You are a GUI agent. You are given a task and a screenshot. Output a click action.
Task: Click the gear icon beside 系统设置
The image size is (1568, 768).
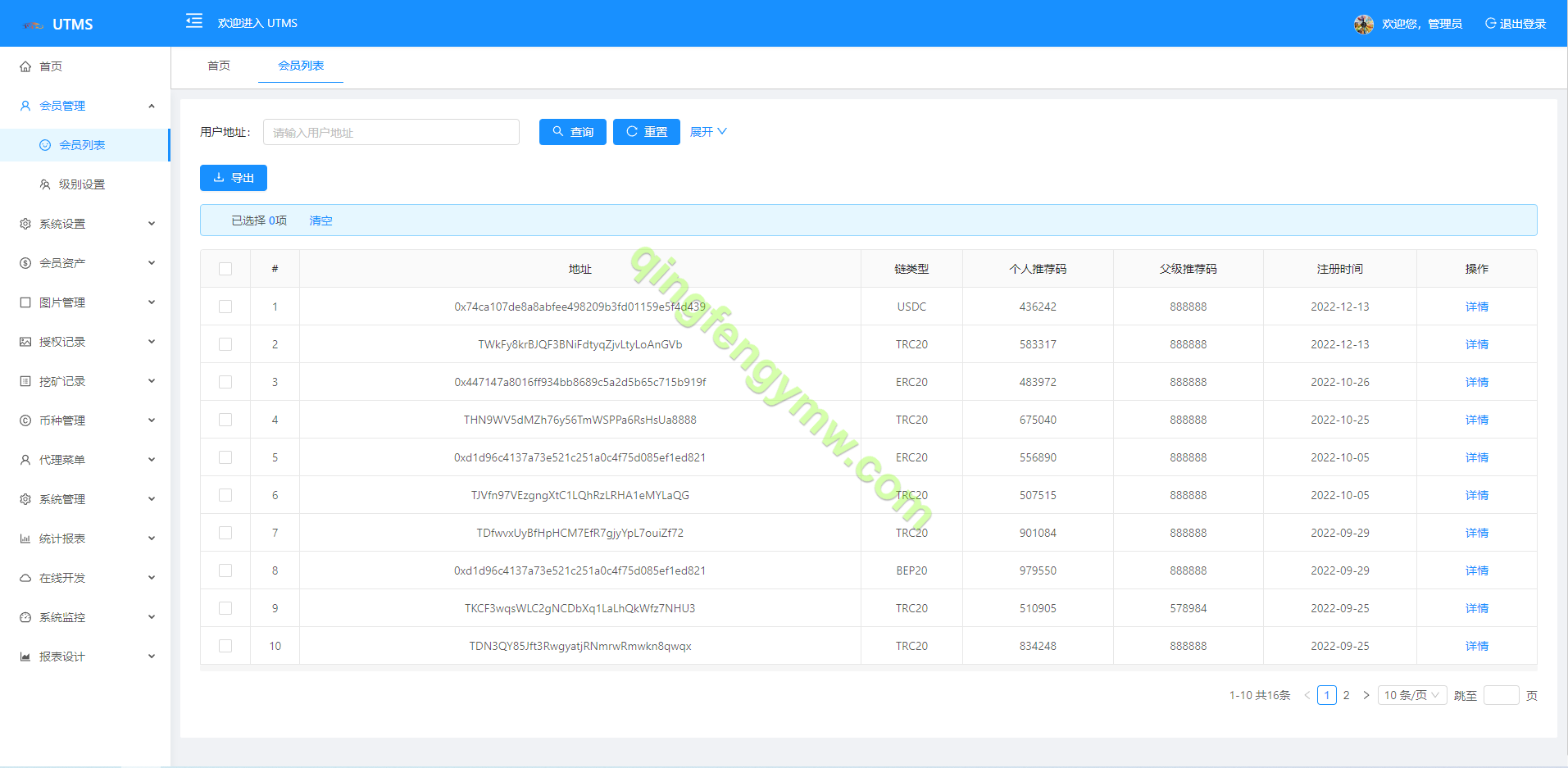[25, 224]
